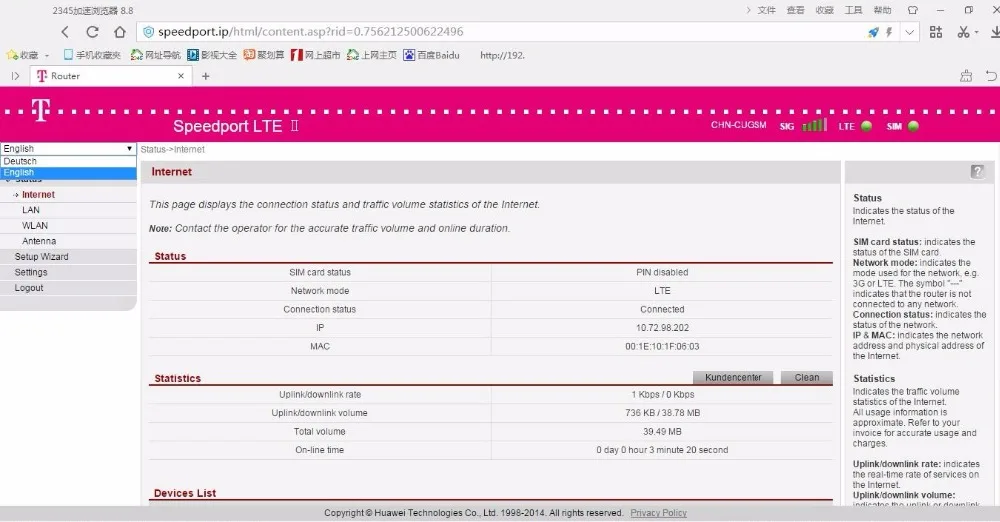Open the 影视大全 bookmark
Viewport: 1000px width, 522px height.
(x=212, y=56)
